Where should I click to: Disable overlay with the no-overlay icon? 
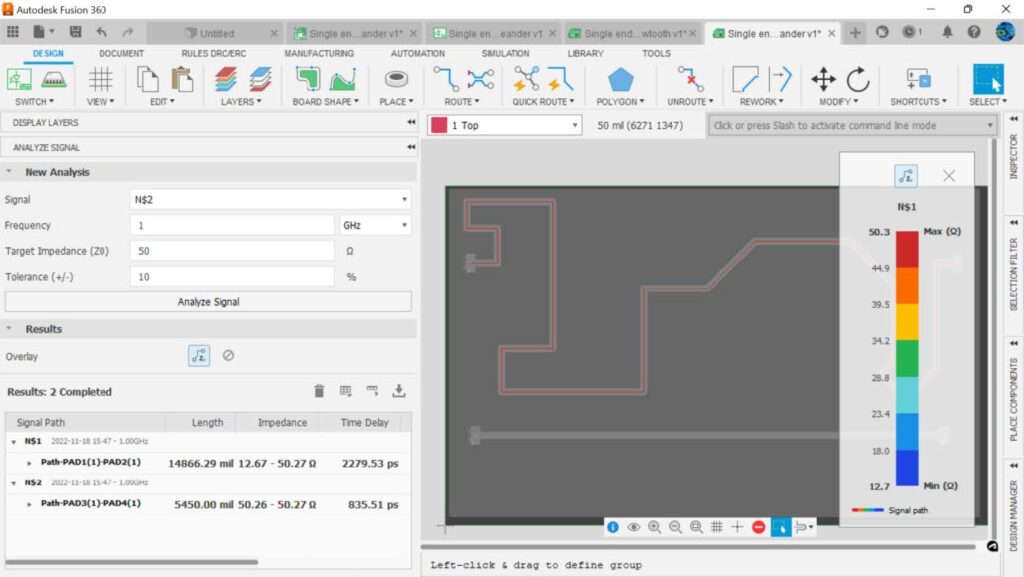tap(228, 355)
